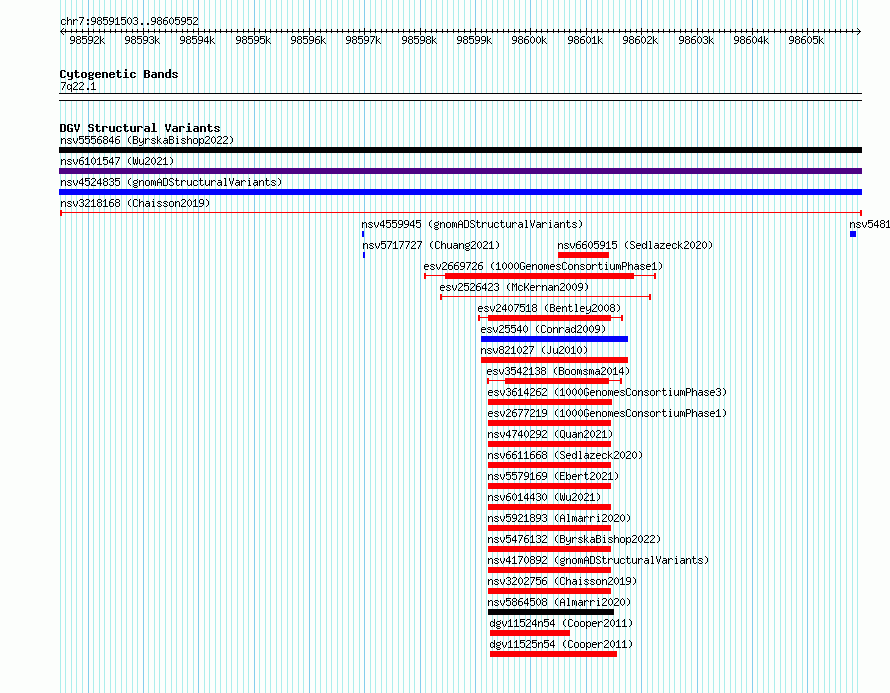
Task: Click the red bar under esv2407518
Action: click(549, 318)
